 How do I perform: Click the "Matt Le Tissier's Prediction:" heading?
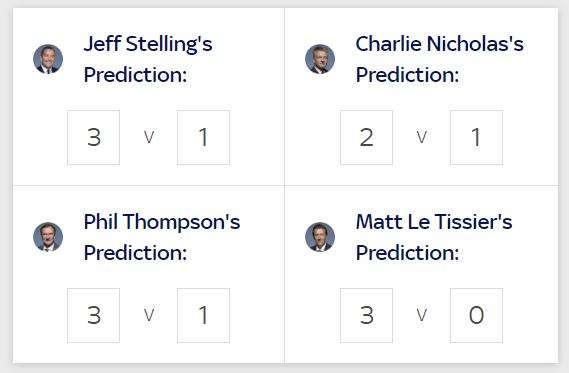(x=434, y=237)
